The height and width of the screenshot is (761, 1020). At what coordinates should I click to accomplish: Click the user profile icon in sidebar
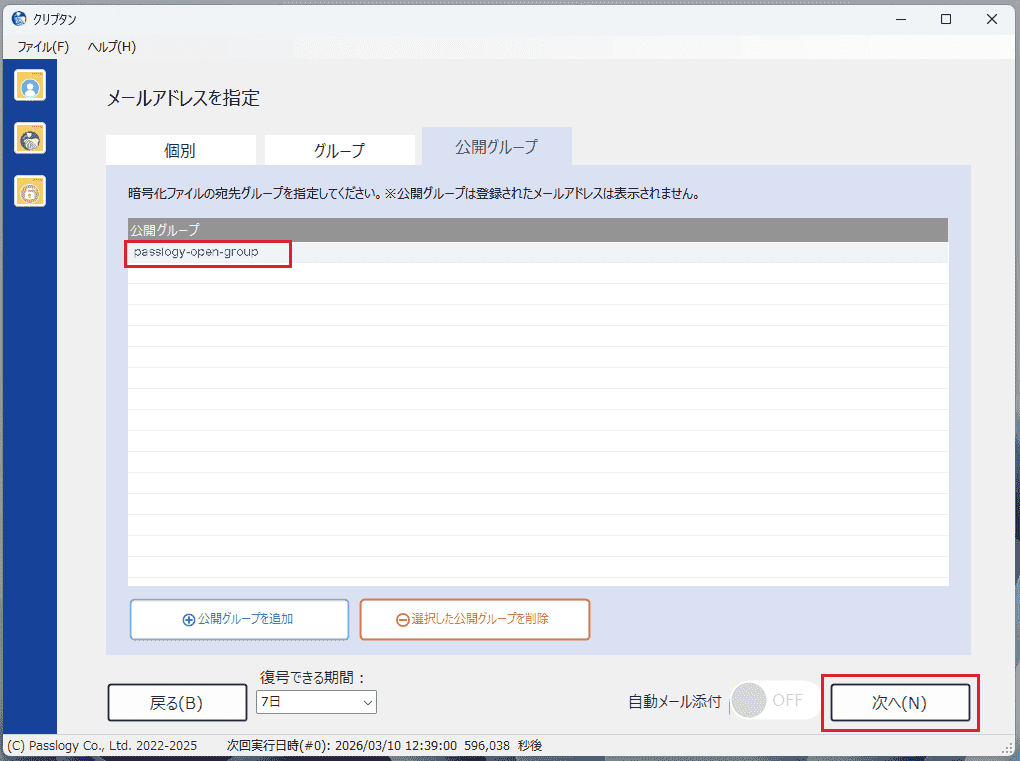click(30, 86)
